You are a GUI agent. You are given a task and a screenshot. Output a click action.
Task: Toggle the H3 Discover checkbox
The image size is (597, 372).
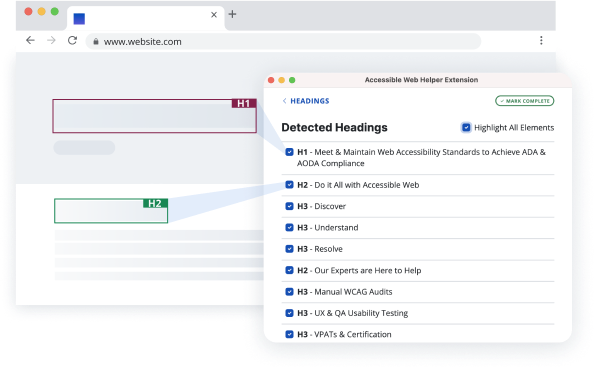click(289, 206)
